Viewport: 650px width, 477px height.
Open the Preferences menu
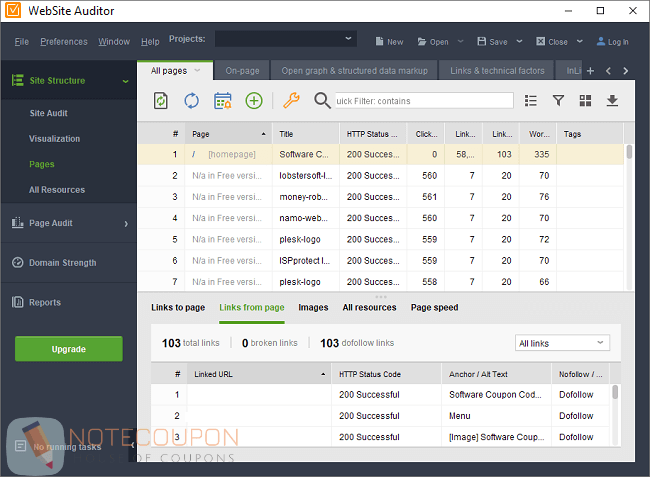tap(64, 42)
